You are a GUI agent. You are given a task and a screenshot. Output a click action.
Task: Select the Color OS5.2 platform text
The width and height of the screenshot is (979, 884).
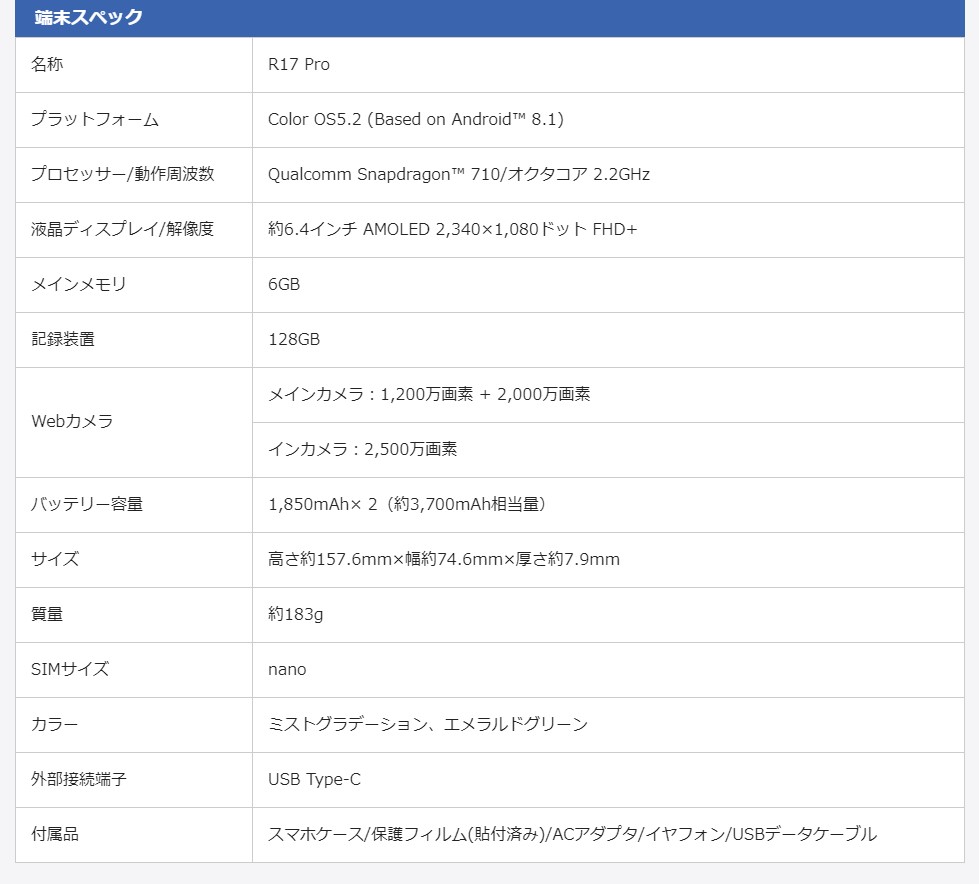[x=415, y=119]
